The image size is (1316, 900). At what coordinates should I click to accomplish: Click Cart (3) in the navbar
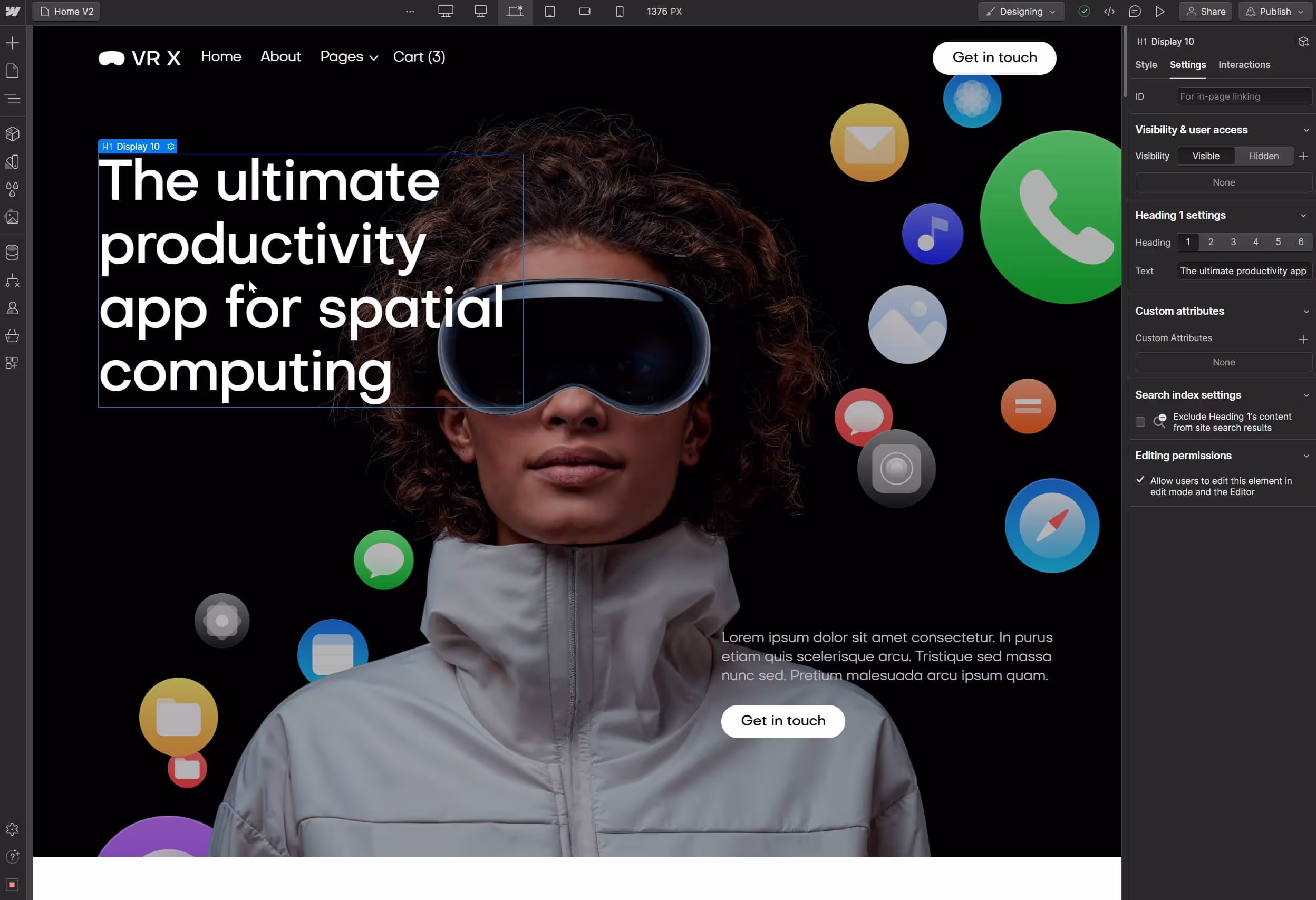pos(419,56)
